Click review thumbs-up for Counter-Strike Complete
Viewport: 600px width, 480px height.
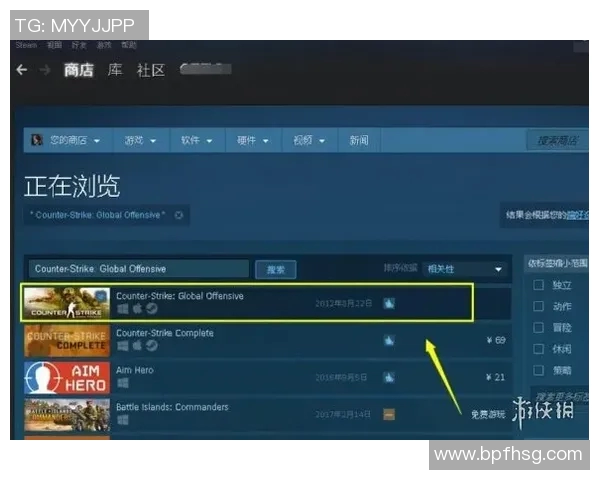(x=389, y=340)
